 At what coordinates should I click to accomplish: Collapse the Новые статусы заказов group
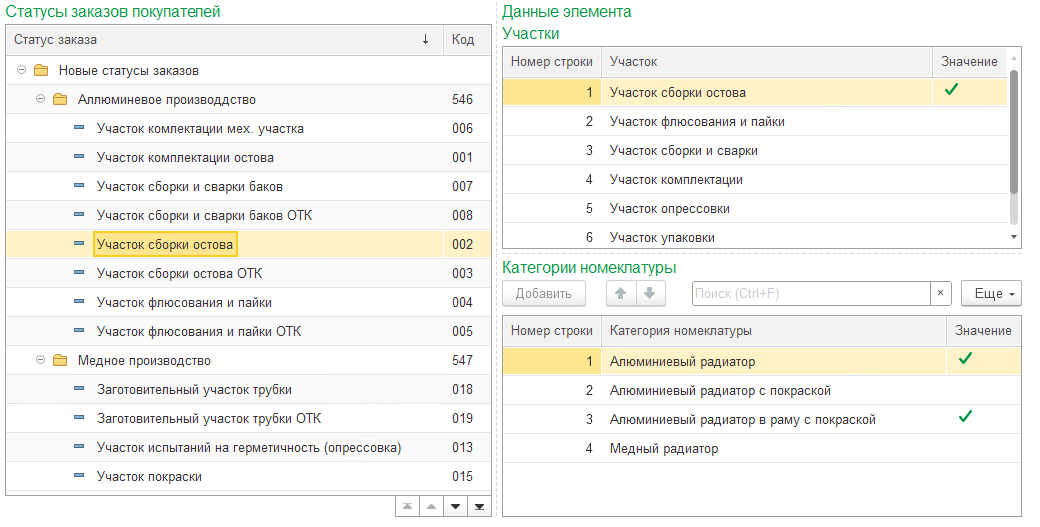tap(22, 71)
